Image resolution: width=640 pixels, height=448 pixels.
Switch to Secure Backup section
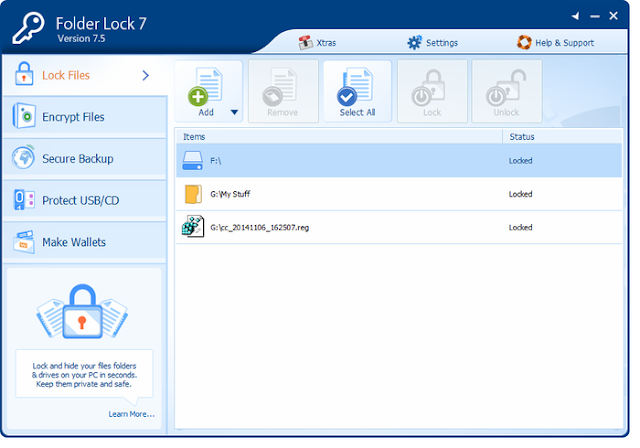[x=84, y=159]
